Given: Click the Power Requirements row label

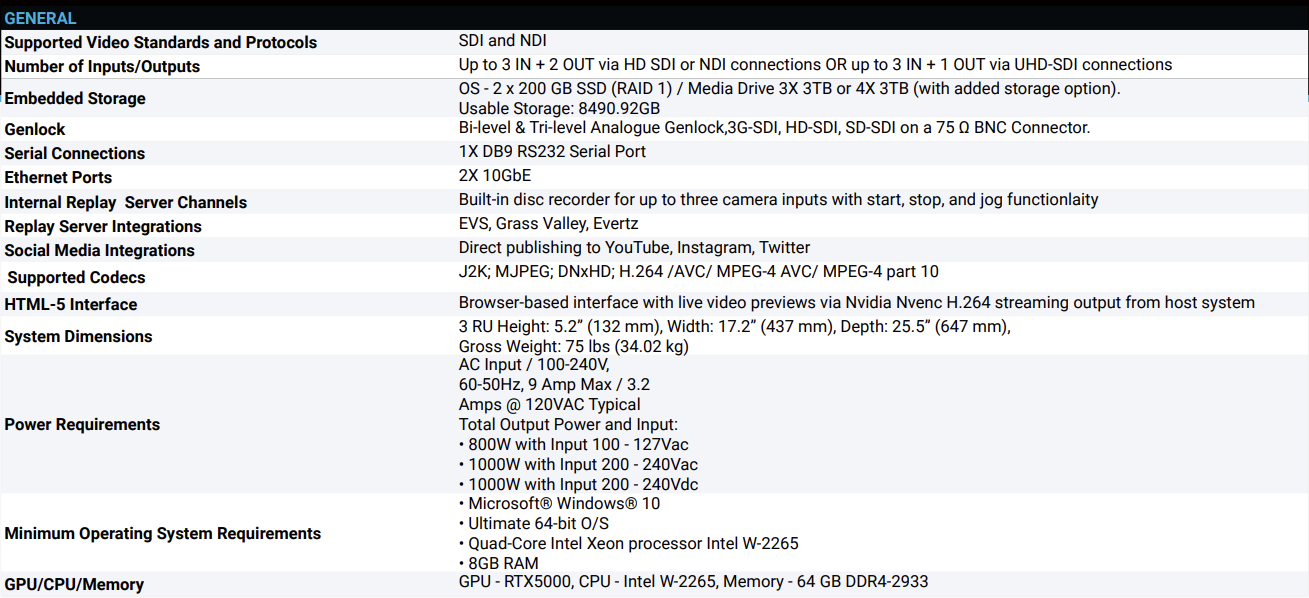Looking at the screenshot, I should click(82, 424).
